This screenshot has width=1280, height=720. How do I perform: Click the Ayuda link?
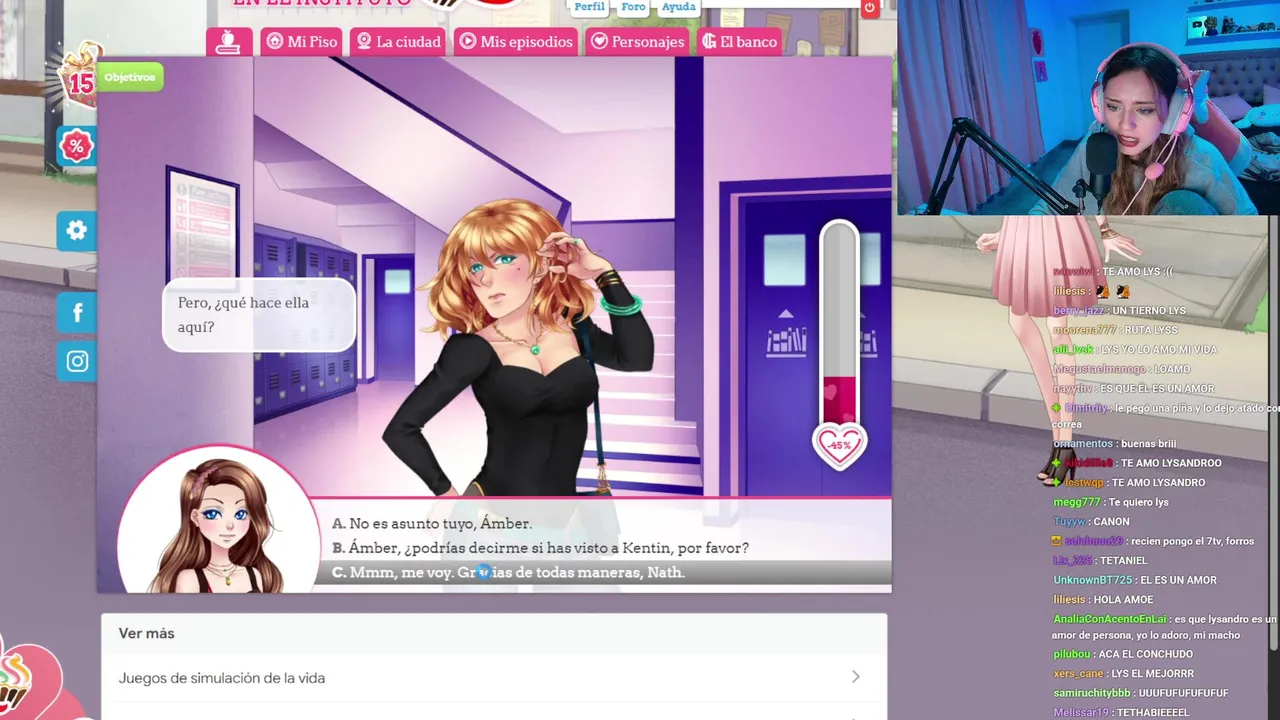678,7
